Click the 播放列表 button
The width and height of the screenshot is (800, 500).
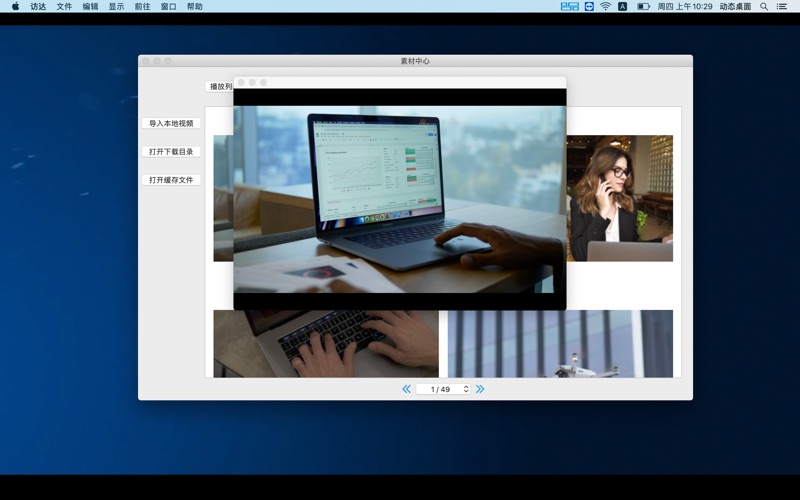pyautogui.click(x=219, y=87)
